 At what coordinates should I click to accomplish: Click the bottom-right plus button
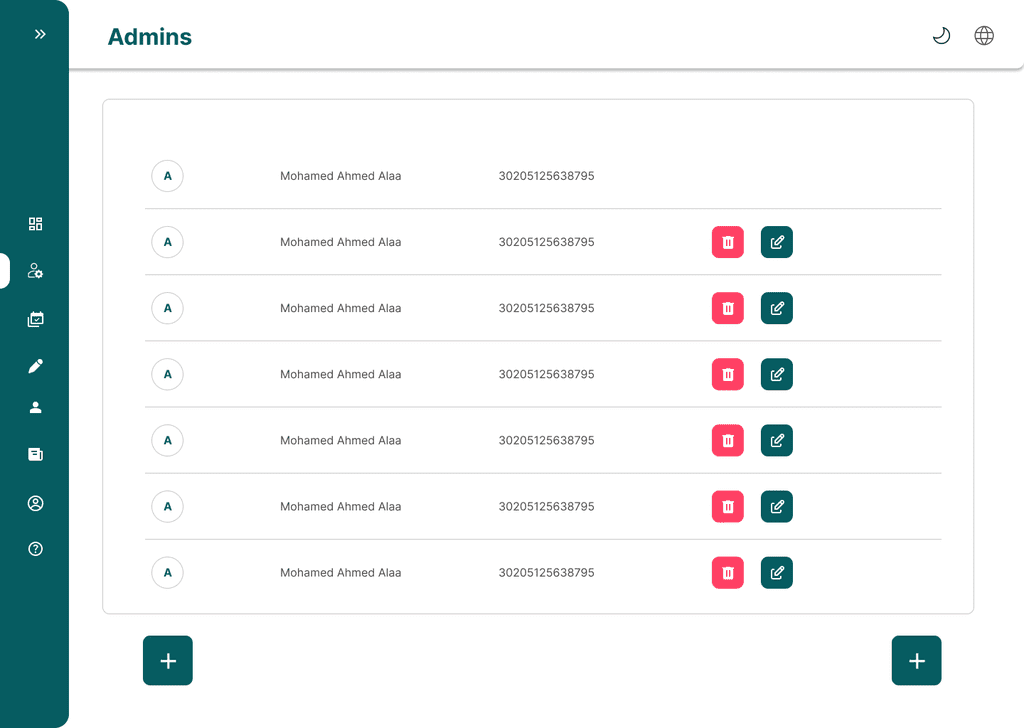coord(916,661)
